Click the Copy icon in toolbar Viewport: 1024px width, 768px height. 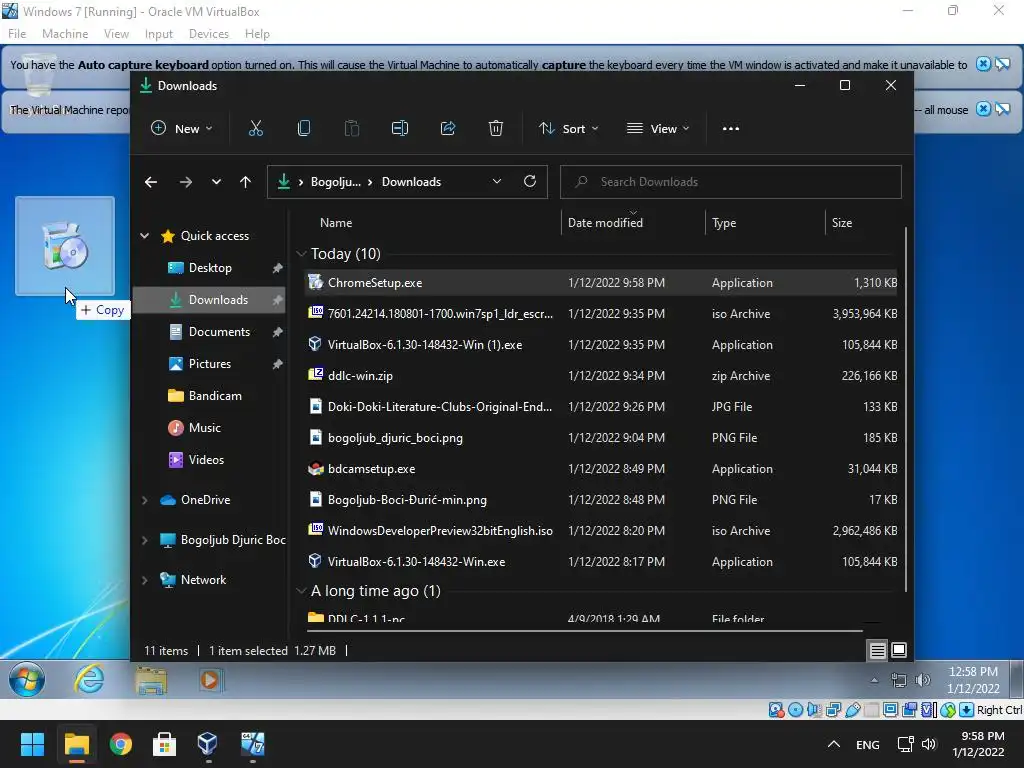point(304,129)
